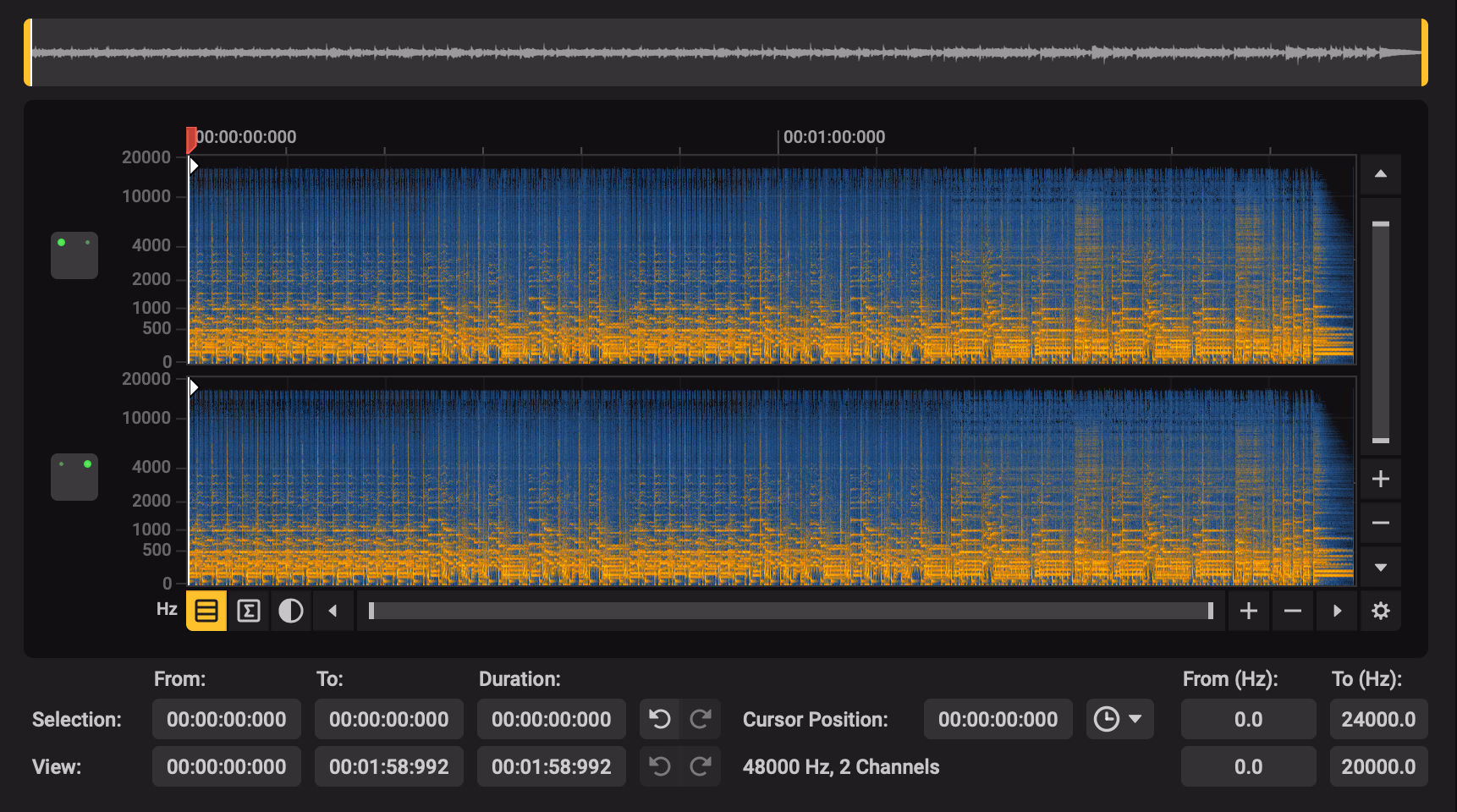Click the vertical scroll up arrow
This screenshot has height=812, width=1457.
click(1381, 174)
